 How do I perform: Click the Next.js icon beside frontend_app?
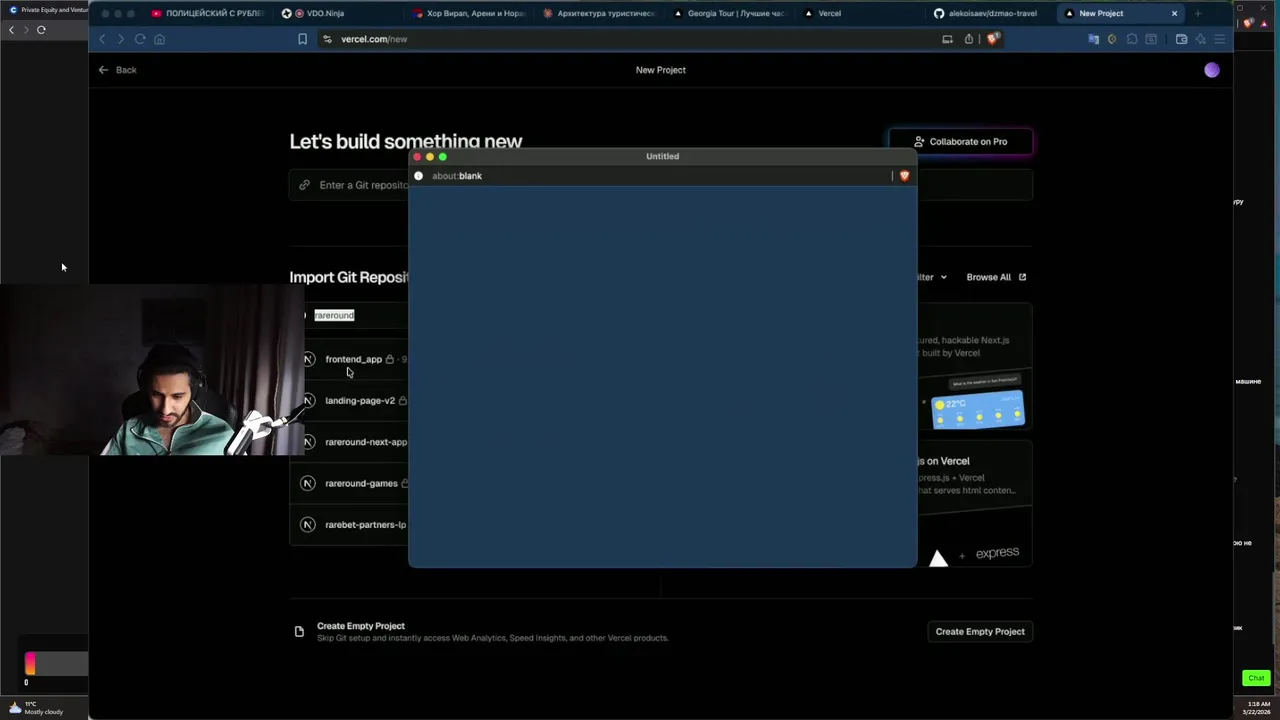309,359
